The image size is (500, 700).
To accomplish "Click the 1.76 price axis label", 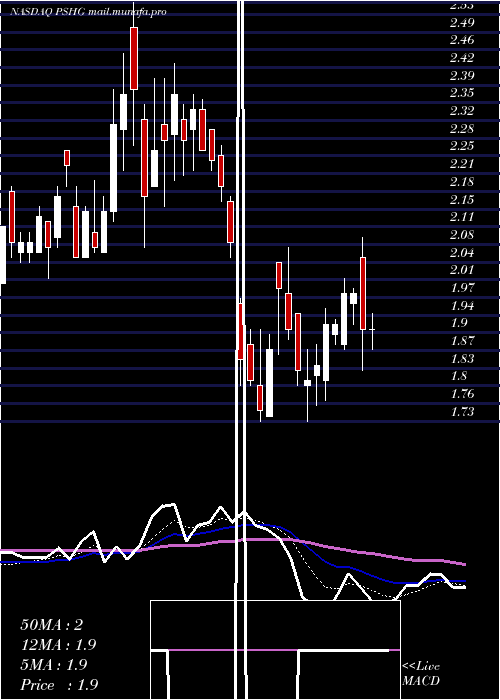I will [x=462, y=393].
